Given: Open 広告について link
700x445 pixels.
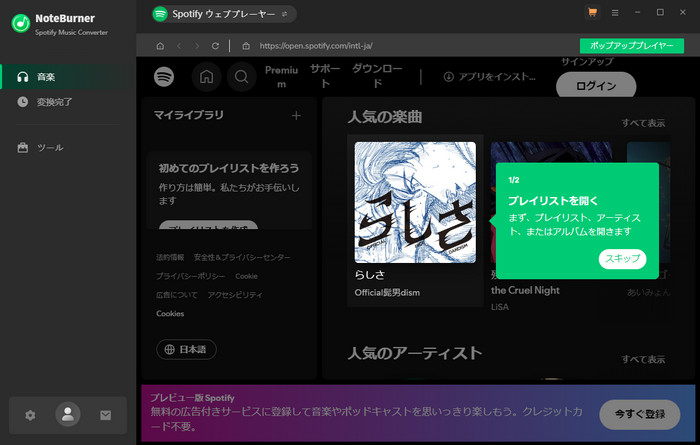Looking at the screenshot, I should (x=177, y=295).
